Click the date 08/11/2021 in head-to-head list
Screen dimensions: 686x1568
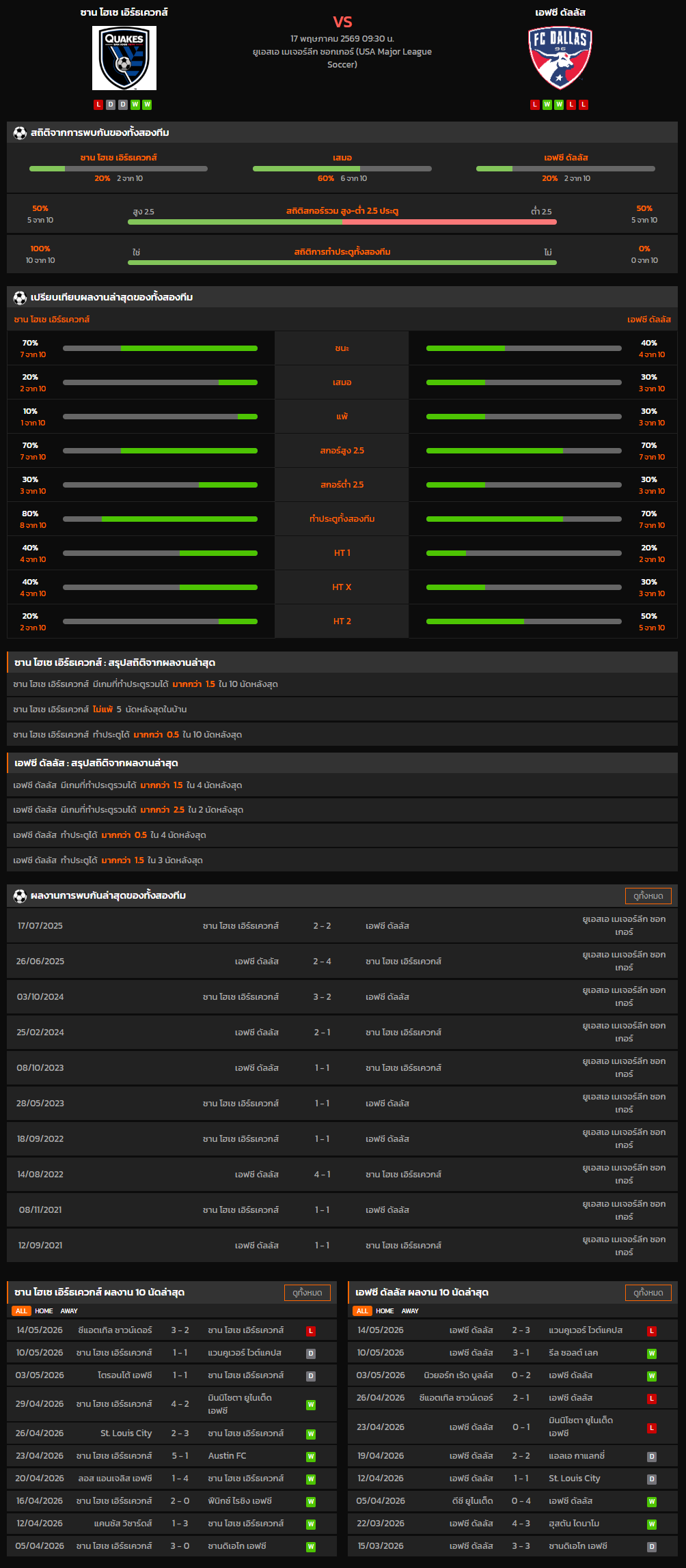40,1210
